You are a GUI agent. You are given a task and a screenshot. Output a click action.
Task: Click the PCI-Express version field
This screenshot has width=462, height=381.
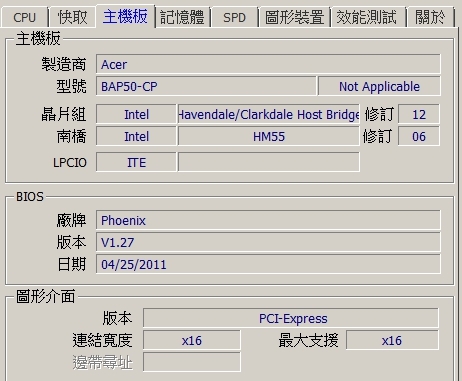tap(291, 318)
